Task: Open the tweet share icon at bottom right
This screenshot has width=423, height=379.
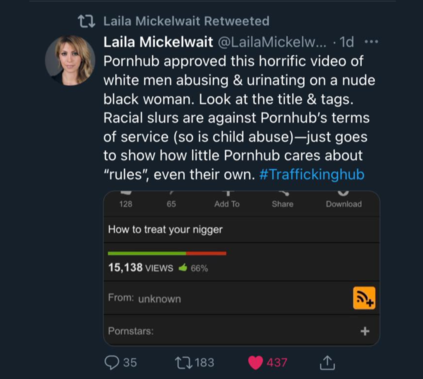Action: coord(327,362)
